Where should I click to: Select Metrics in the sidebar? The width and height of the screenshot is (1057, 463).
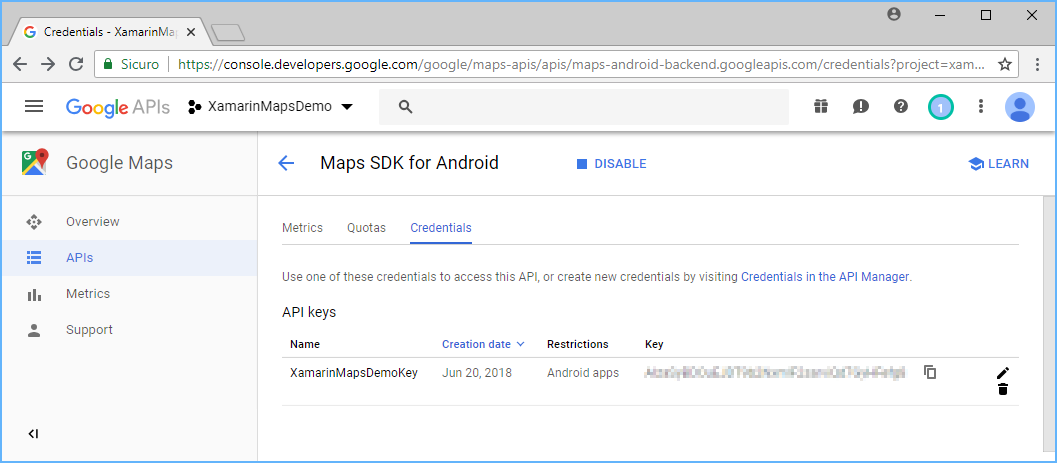pos(129,294)
